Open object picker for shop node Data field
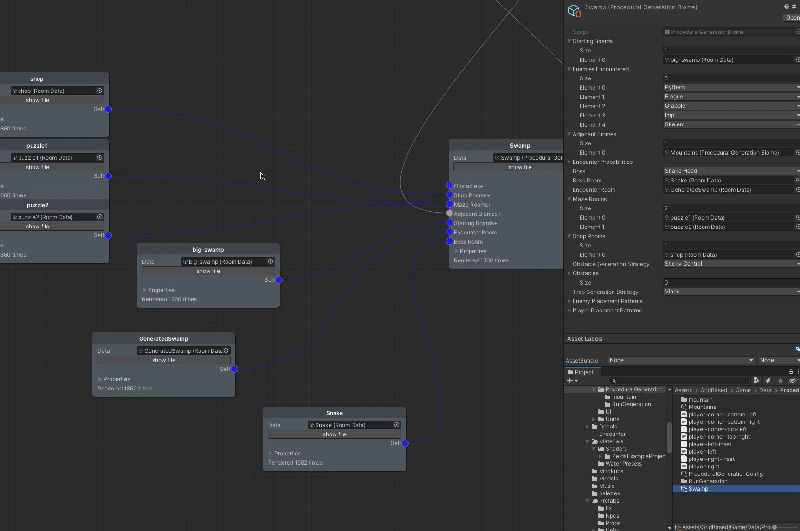 point(98,90)
